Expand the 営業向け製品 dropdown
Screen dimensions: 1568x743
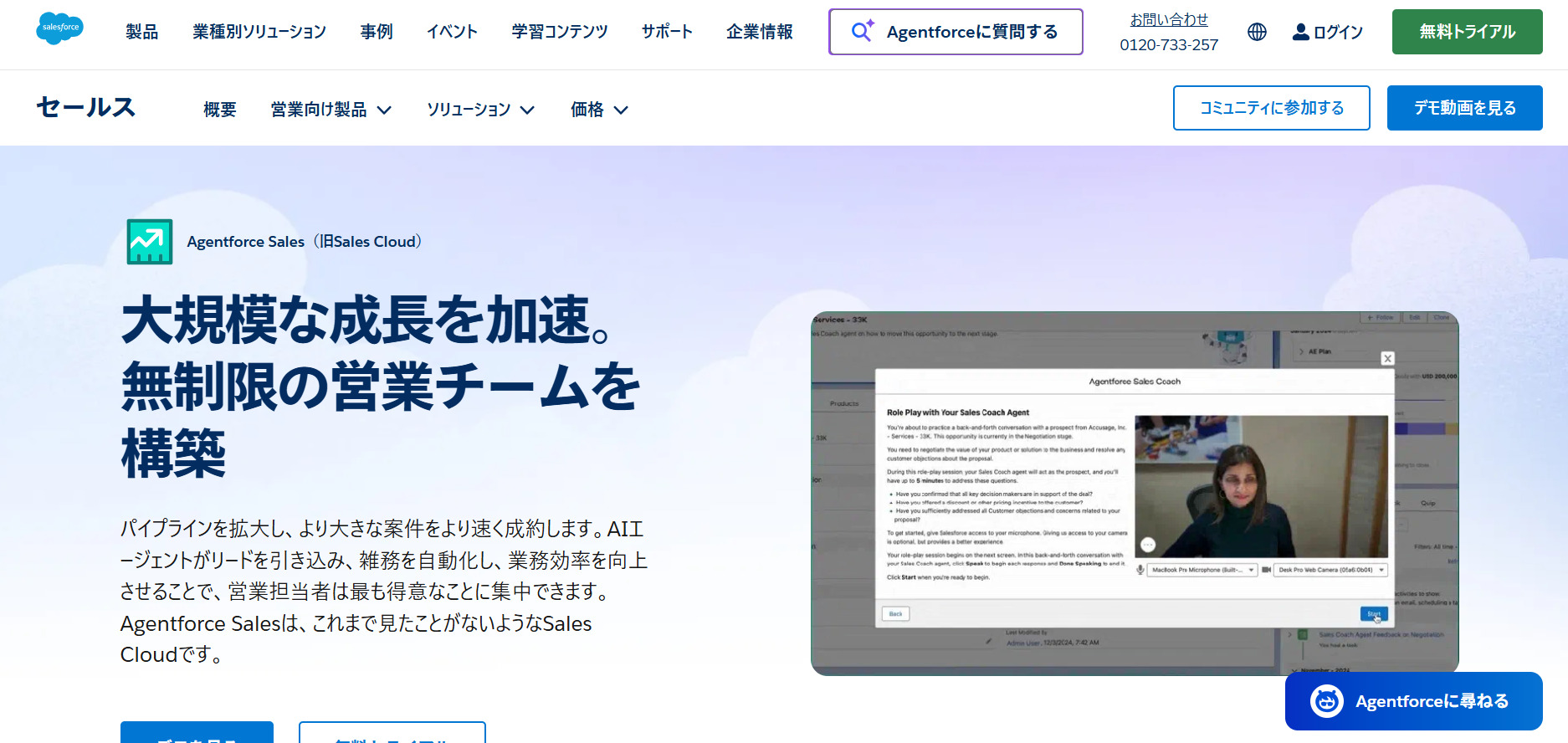(x=331, y=110)
